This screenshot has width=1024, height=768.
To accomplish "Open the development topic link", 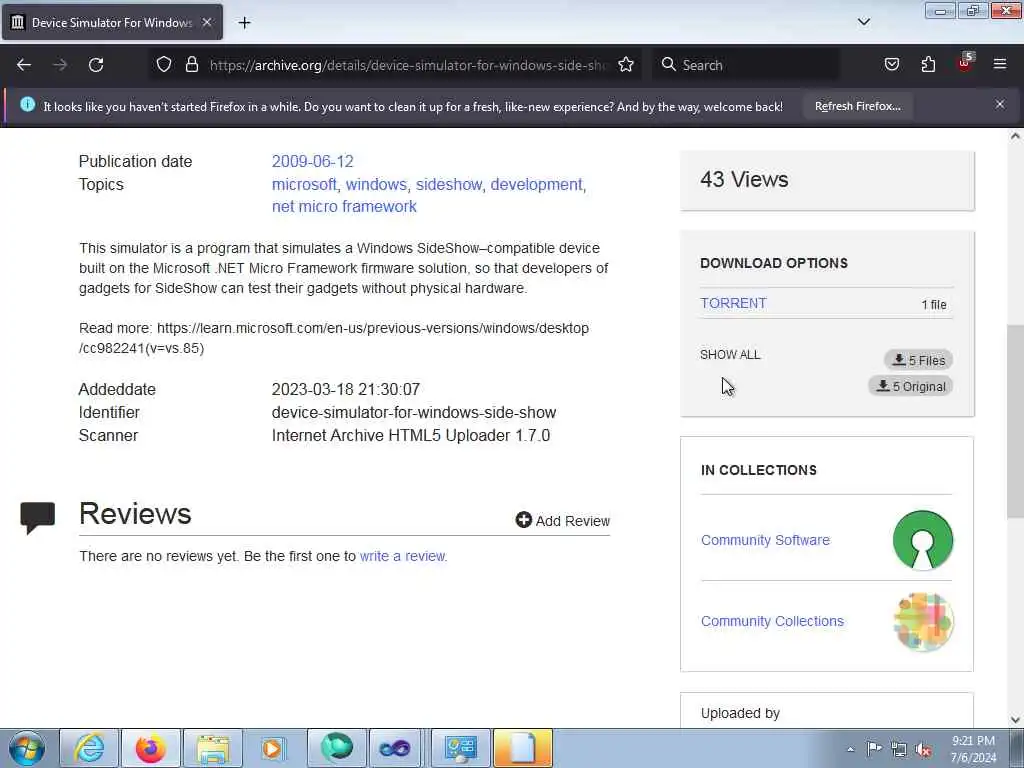I will [x=536, y=184].
